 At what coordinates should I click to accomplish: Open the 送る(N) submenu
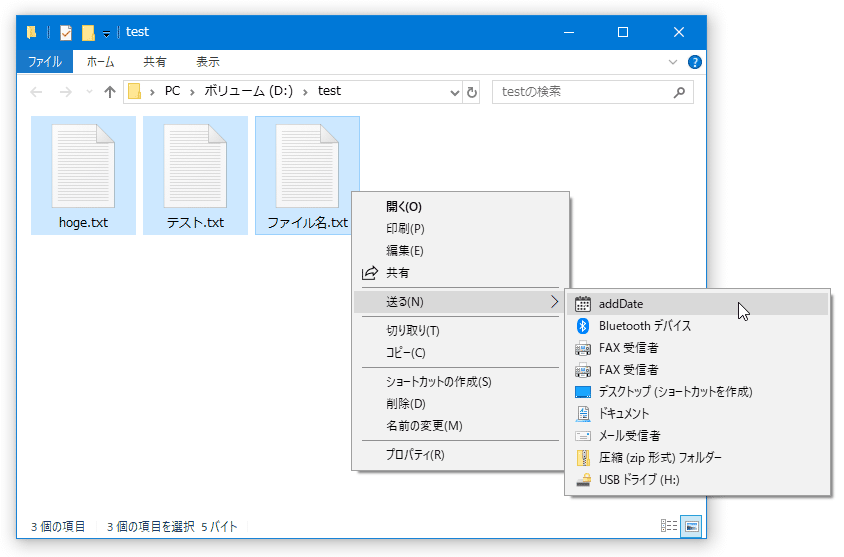tap(458, 302)
